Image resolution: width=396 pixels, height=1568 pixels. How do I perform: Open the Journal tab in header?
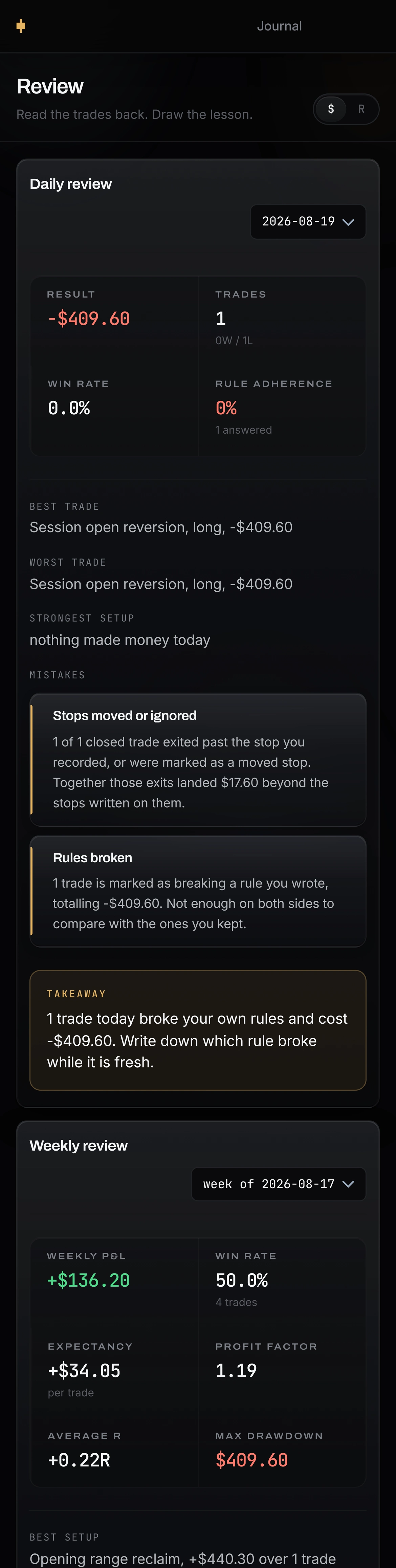(279, 26)
